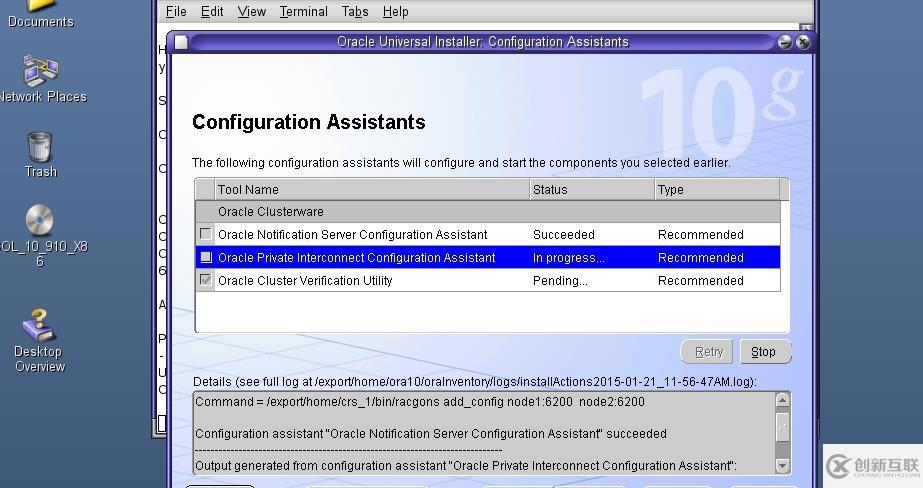Image resolution: width=923 pixels, height=488 pixels.
Task: Click the details log scrollbar thumb
Action: coord(782,426)
